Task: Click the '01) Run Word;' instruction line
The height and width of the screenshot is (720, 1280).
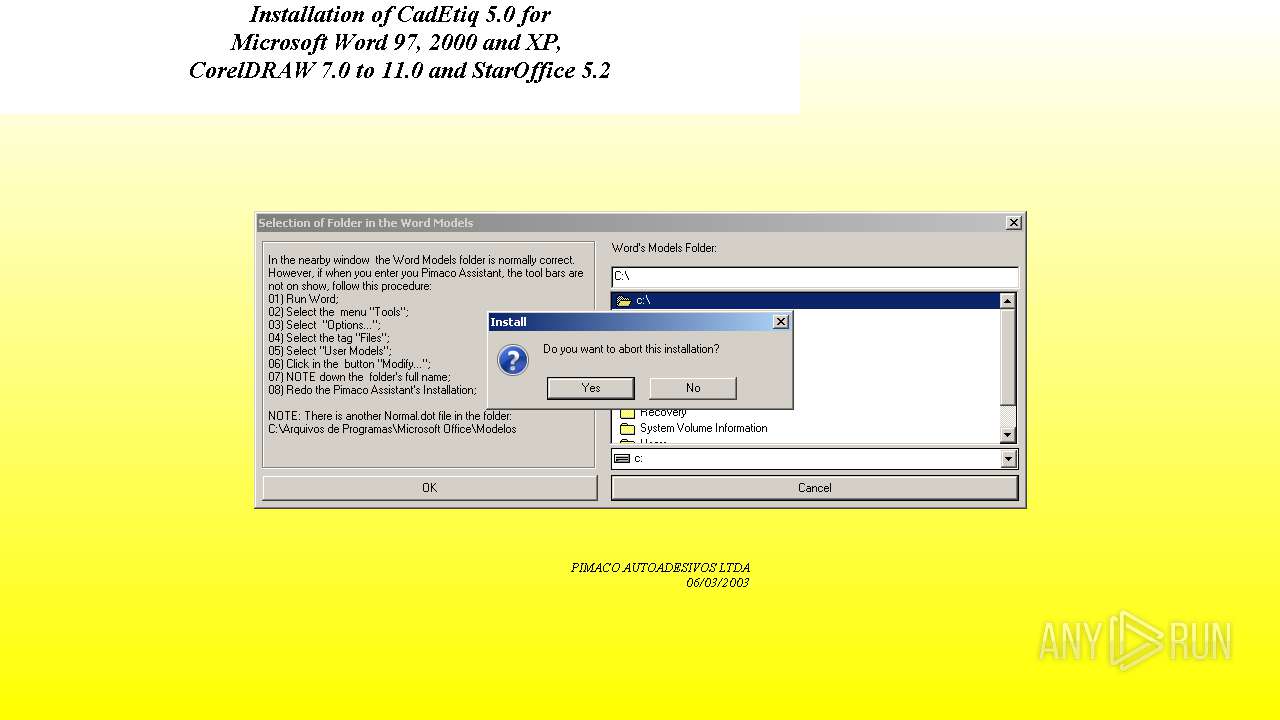Action: point(303,299)
